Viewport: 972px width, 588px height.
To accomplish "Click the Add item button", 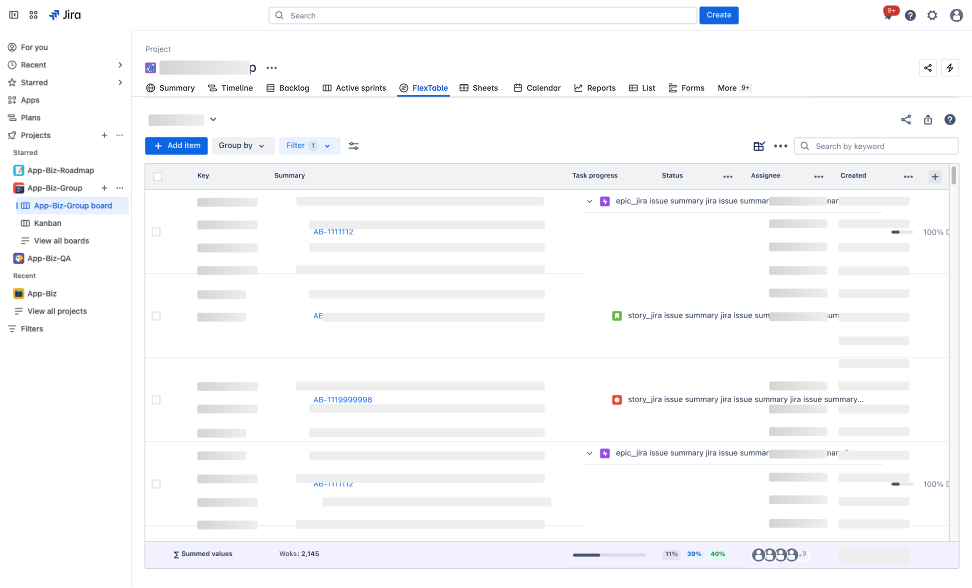I will (177, 146).
